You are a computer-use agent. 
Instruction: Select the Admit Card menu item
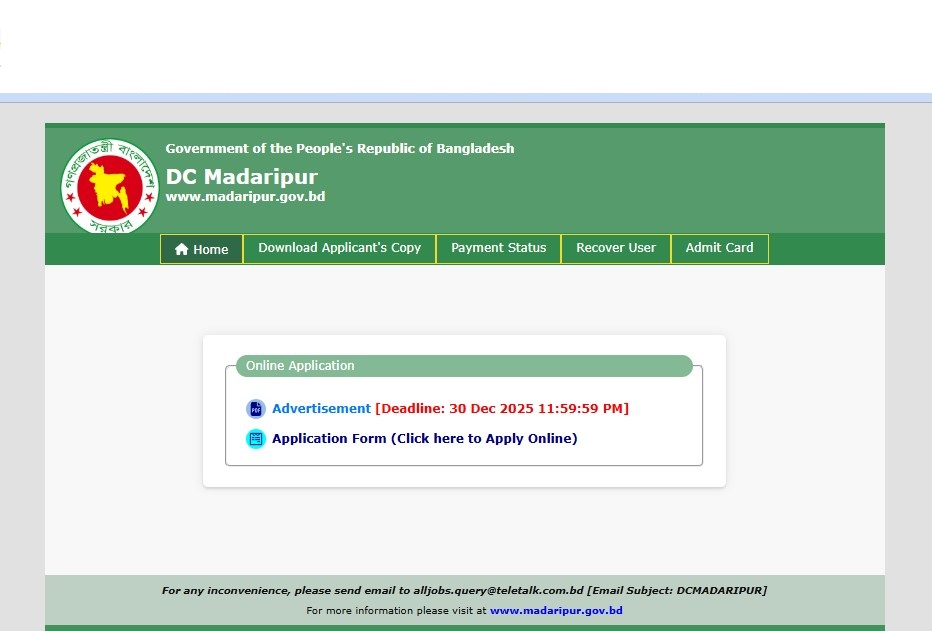(x=719, y=248)
